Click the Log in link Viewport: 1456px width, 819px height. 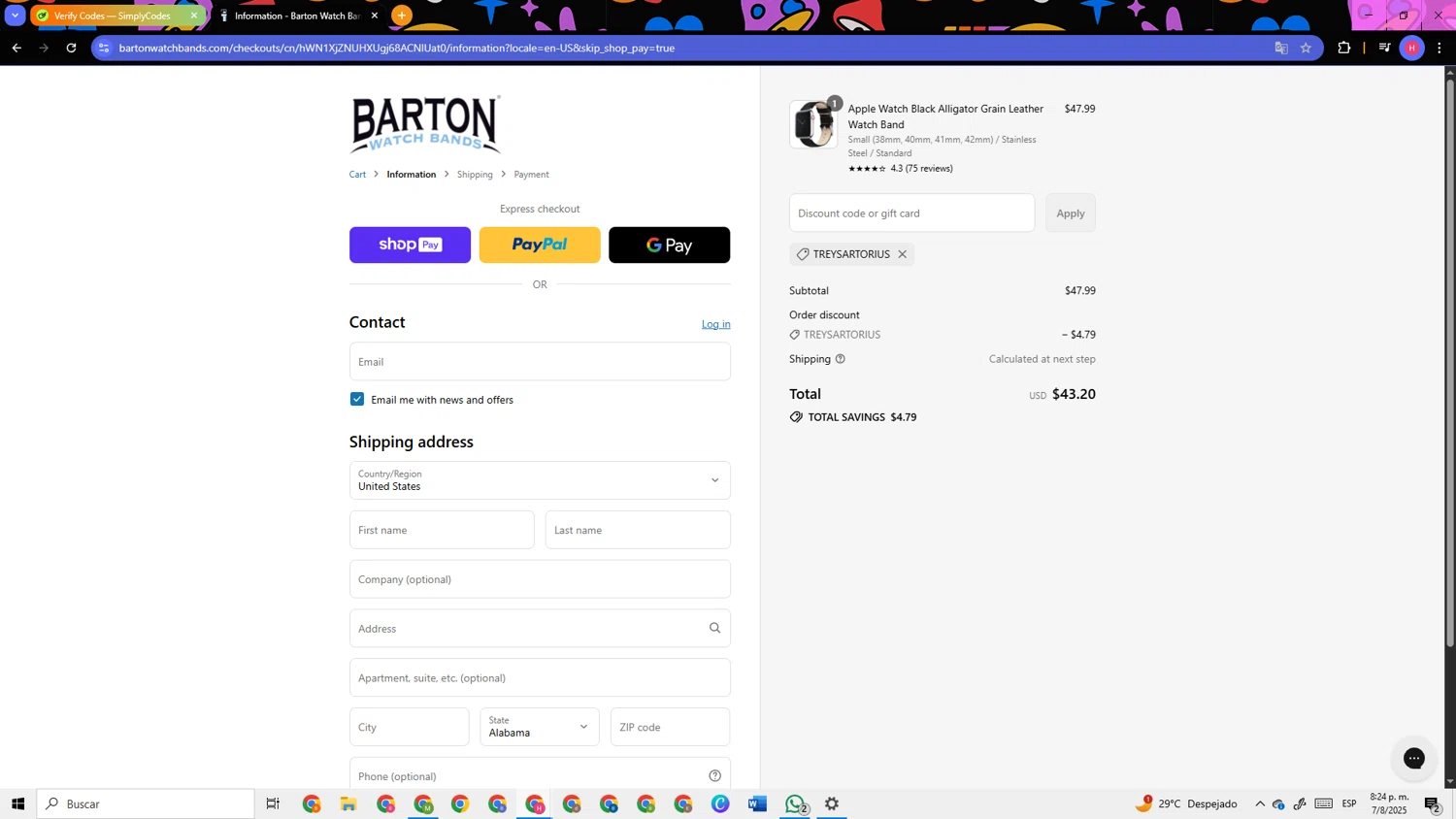point(716,324)
